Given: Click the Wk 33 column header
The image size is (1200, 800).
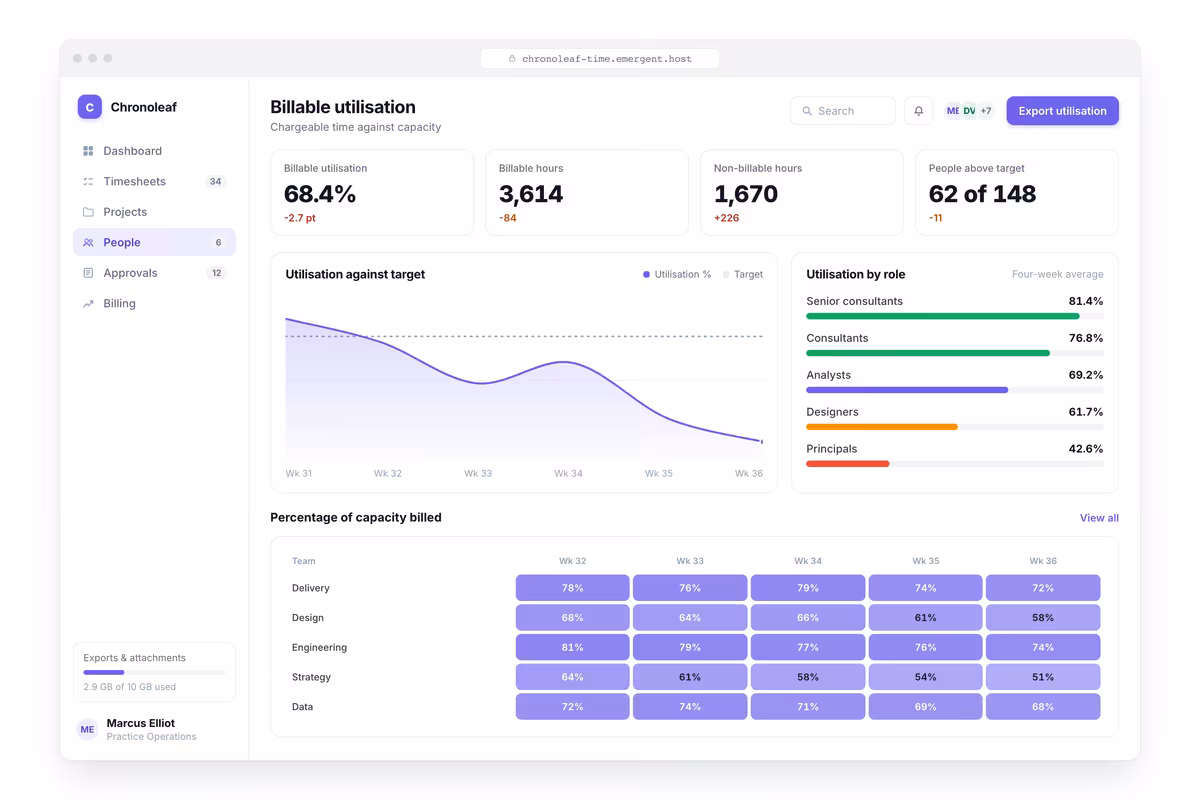Looking at the screenshot, I should pos(690,561).
